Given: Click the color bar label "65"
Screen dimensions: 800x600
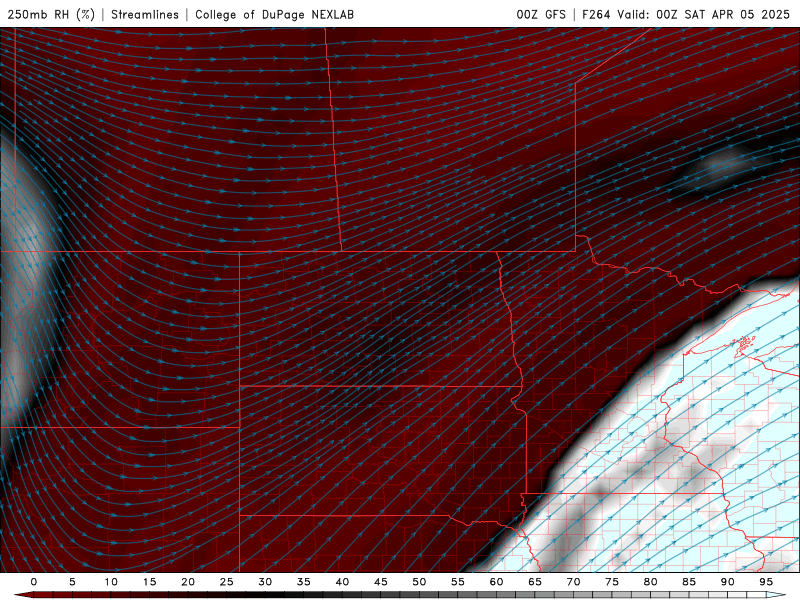Looking at the screenshot, I should tap(535, 582).
